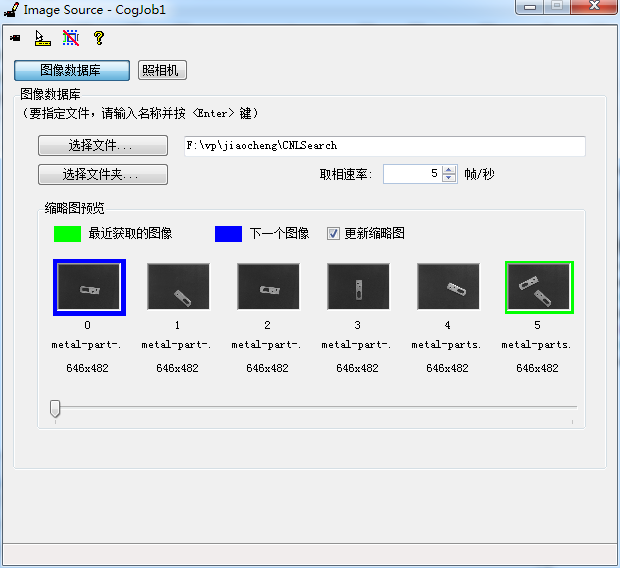Click the metal-part filename under image 1

pyautogui.click(x=176, y=345)
